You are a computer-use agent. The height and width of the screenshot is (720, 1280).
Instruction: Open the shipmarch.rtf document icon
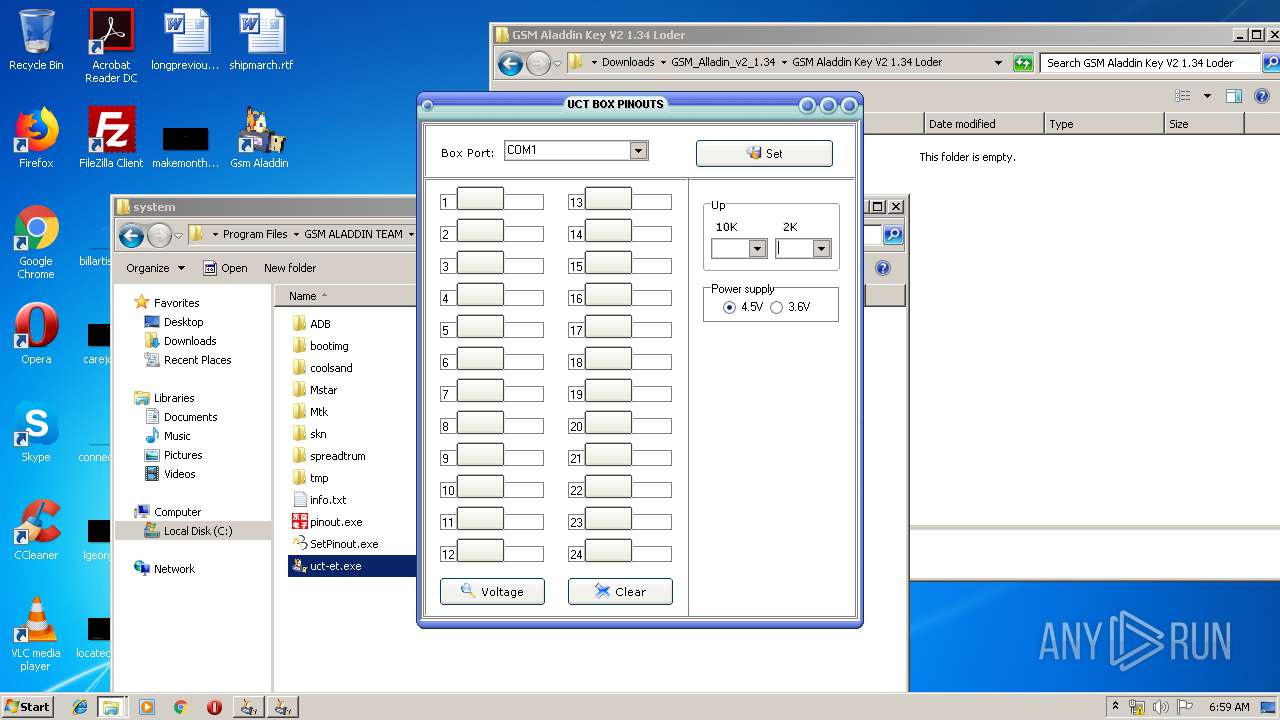click(x=261, y=40)
